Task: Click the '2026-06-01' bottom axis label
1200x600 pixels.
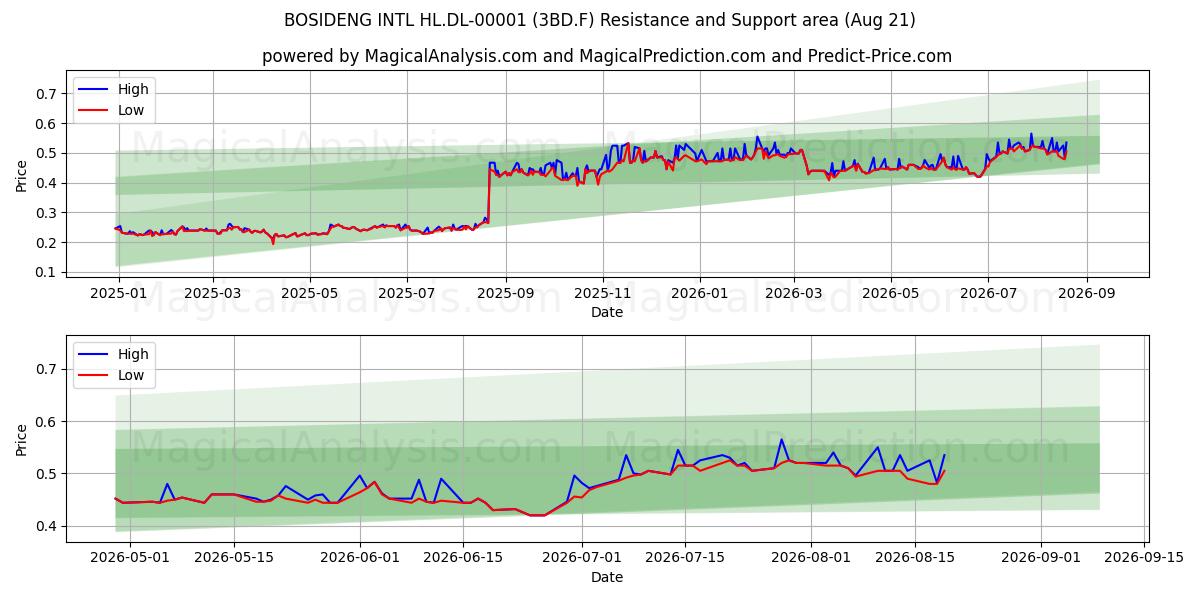Action: (x=360, y=559)
